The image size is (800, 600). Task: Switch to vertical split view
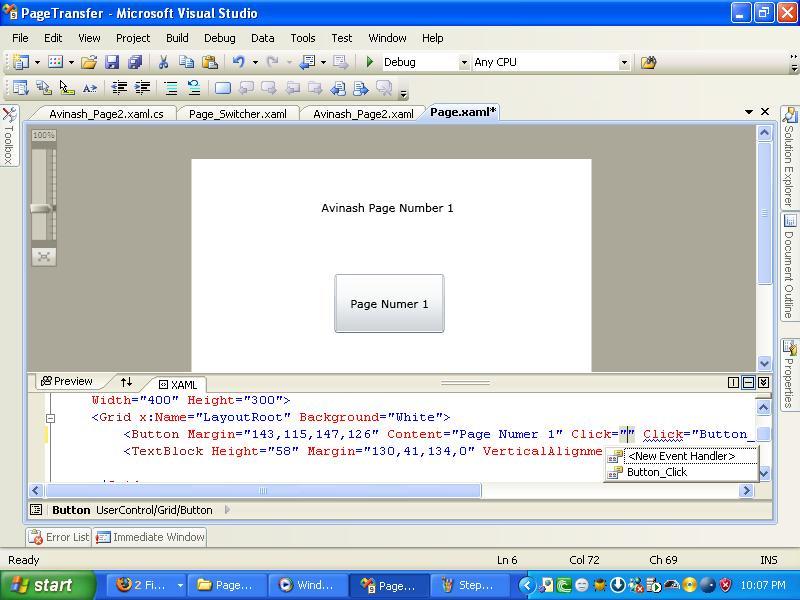(x=733, y=383)
